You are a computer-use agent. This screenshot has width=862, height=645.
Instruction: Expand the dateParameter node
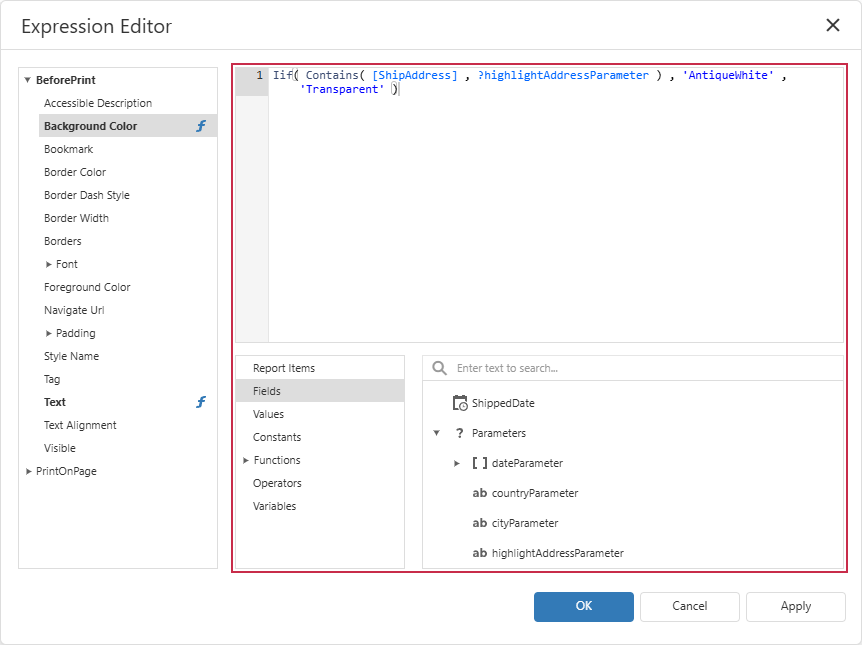pos(456,463)
